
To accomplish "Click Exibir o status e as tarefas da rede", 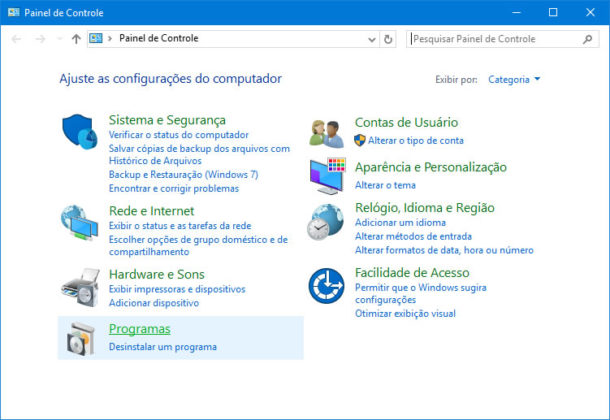I will tap(180, 226).
